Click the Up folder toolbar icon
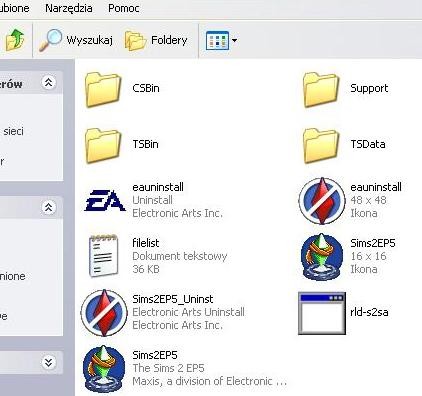 click(x=15, y=40)
